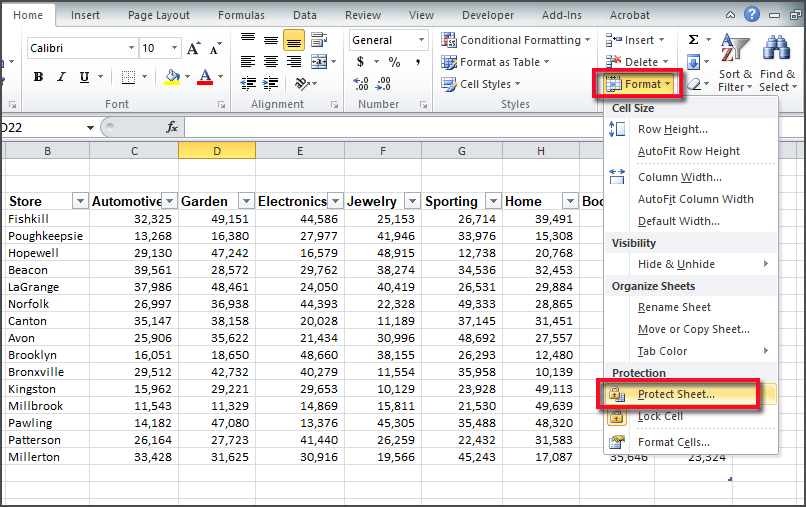This screenshot has width=806, height=507.
Task: Open the Developer tab
Action: coord(488,15)
